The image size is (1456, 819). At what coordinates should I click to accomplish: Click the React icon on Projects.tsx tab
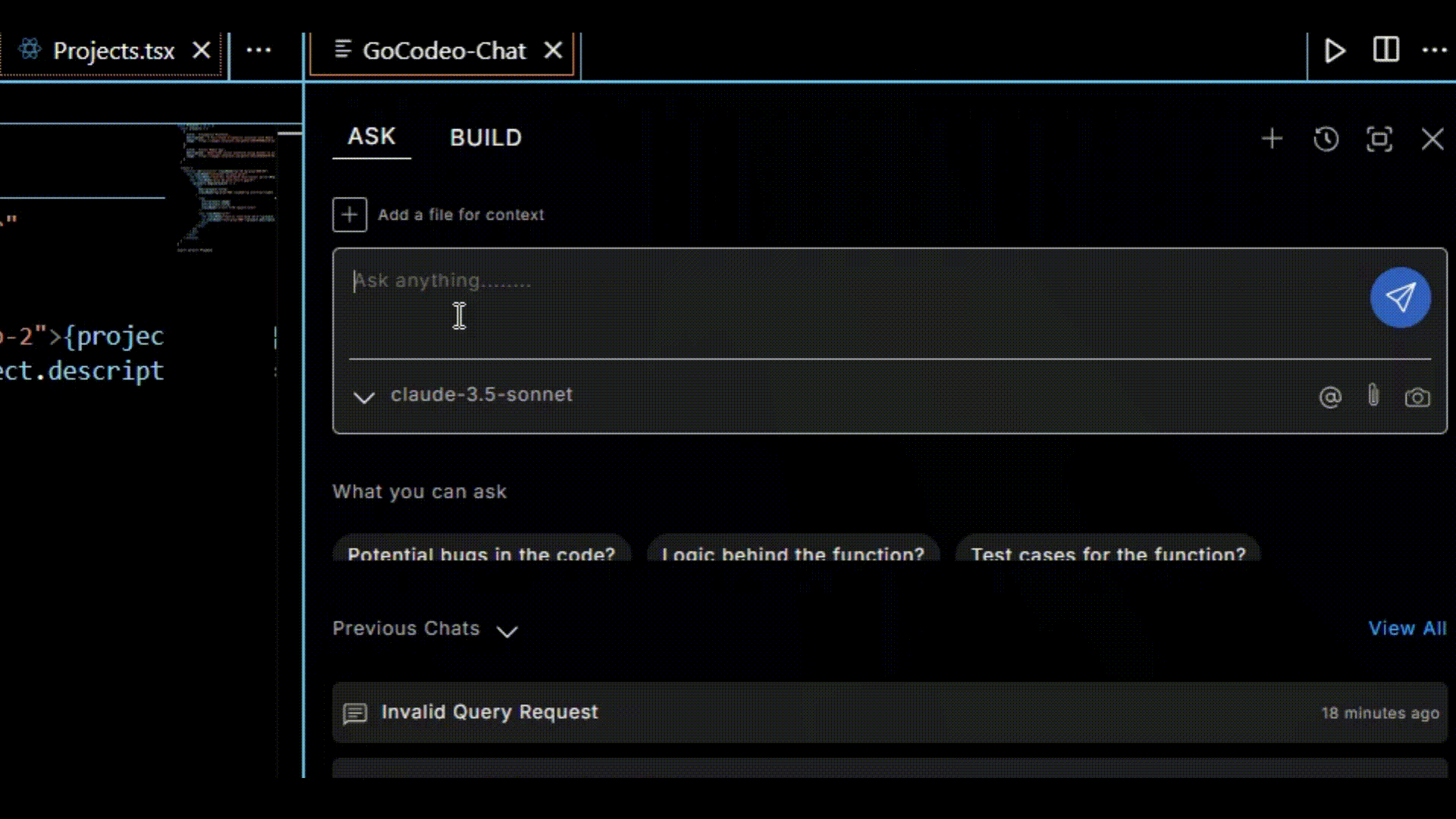30,50
